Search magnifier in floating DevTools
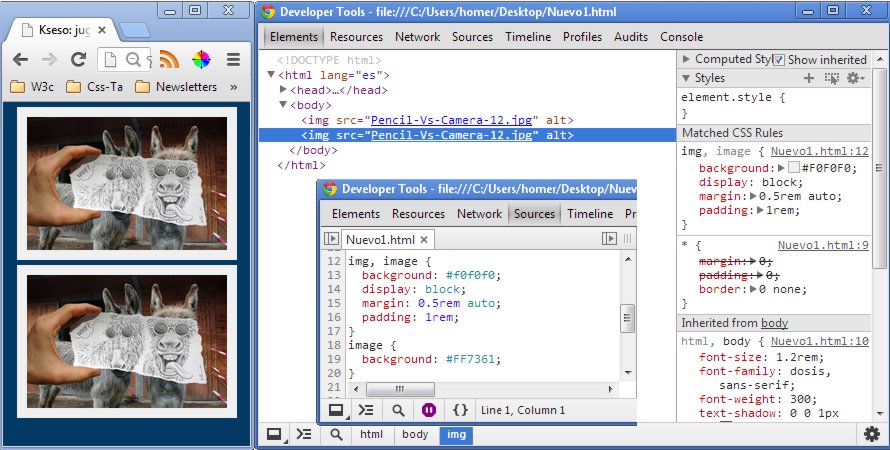The width and height of the screenshot is (890, 450). tap(398, 410)
